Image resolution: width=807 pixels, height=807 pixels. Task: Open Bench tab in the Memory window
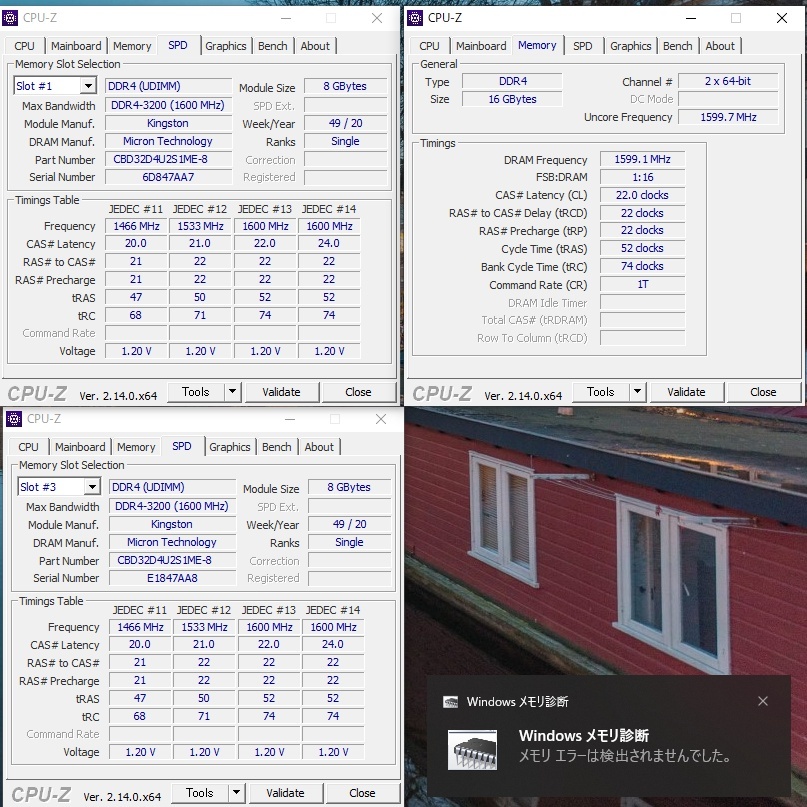click(x=678, y=46)
